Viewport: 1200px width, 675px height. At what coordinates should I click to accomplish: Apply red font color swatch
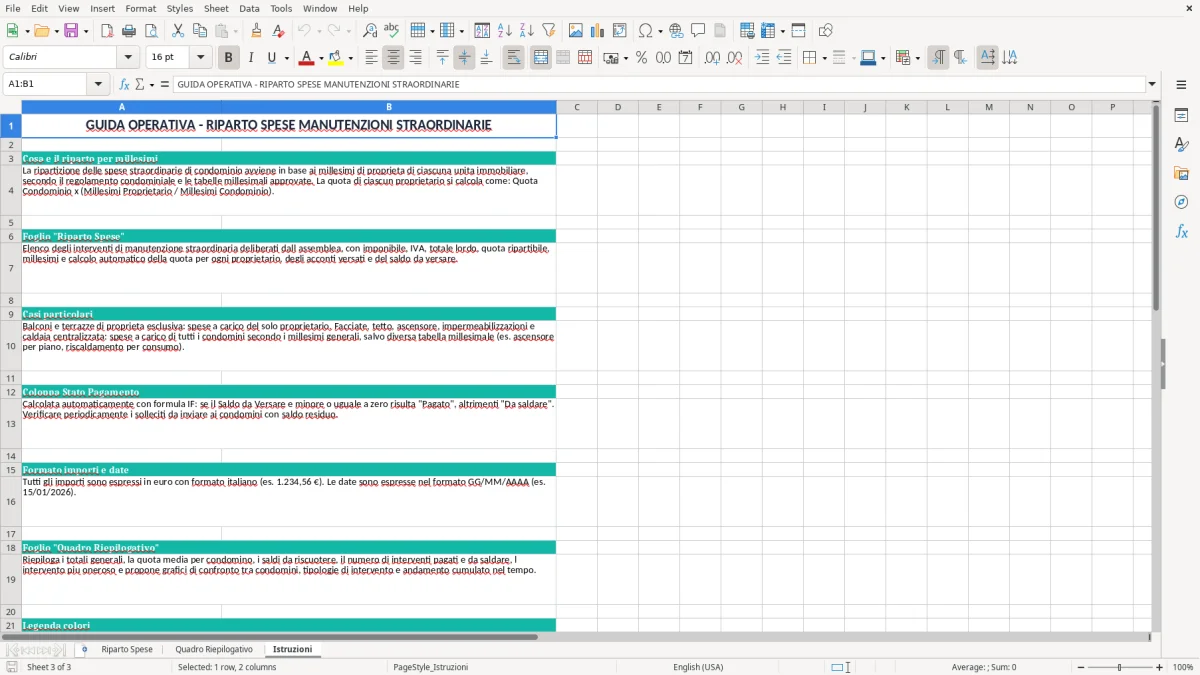tap(307, 58)
